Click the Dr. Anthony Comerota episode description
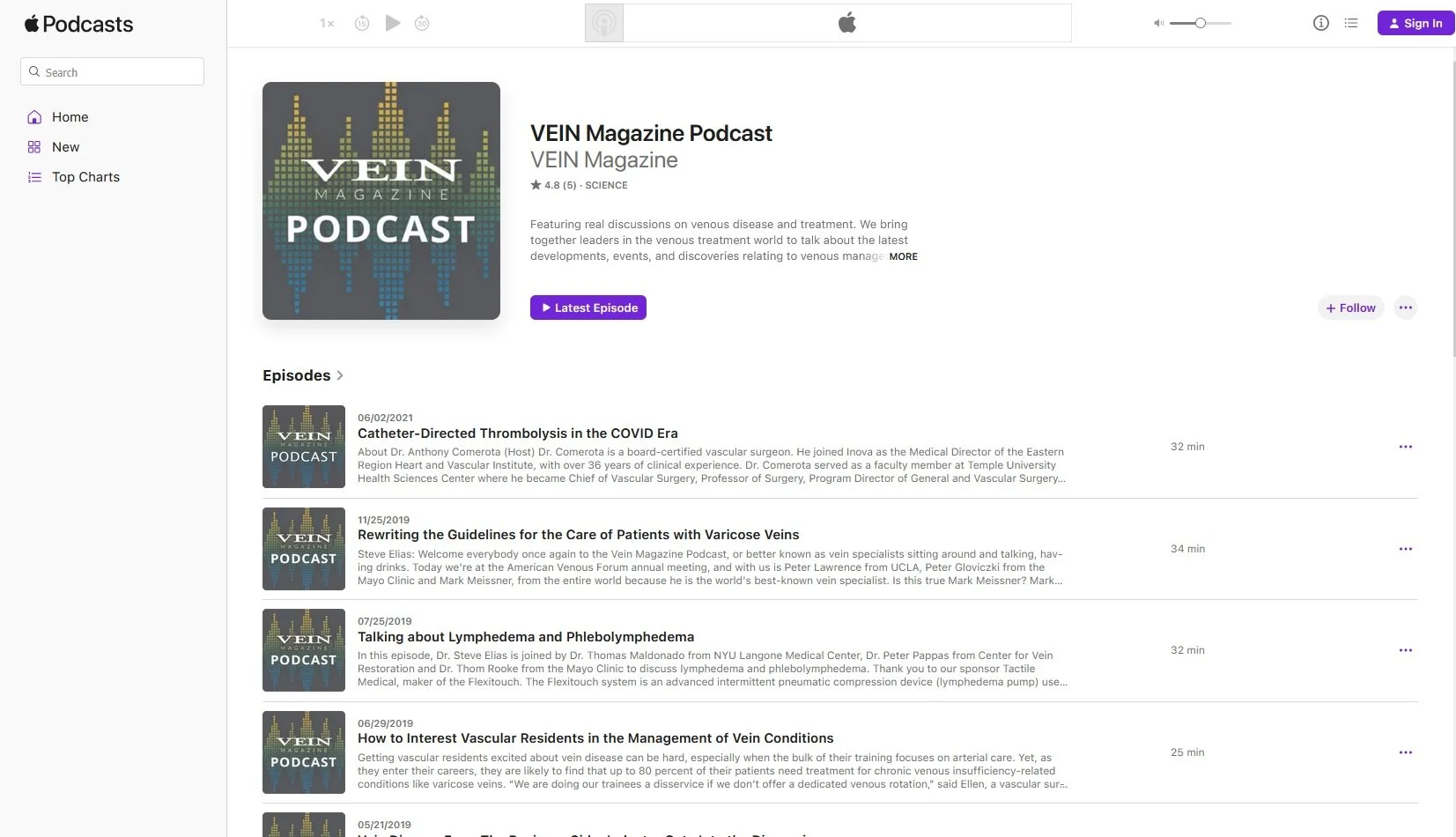 click(712, 465)
